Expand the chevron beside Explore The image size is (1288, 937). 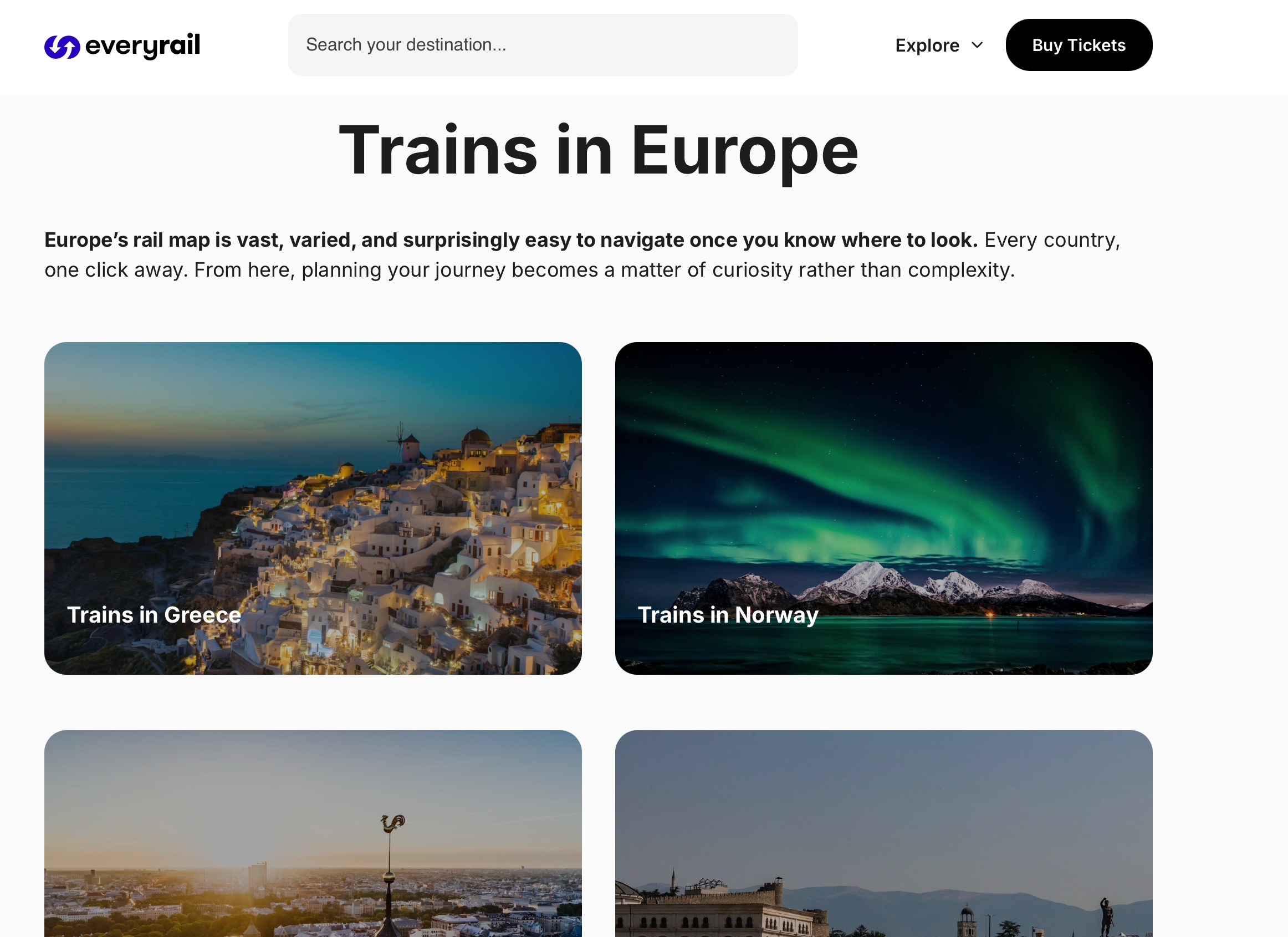pyautogui.click(x=977, y=45)
